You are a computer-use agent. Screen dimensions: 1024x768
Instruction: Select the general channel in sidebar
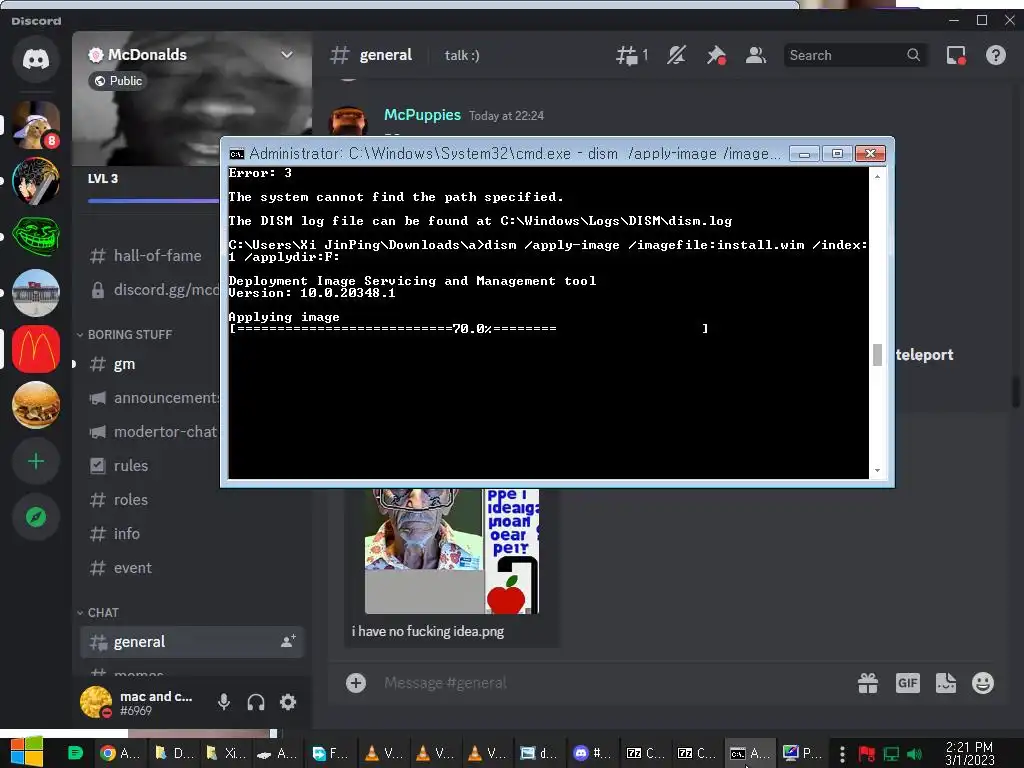191,642
